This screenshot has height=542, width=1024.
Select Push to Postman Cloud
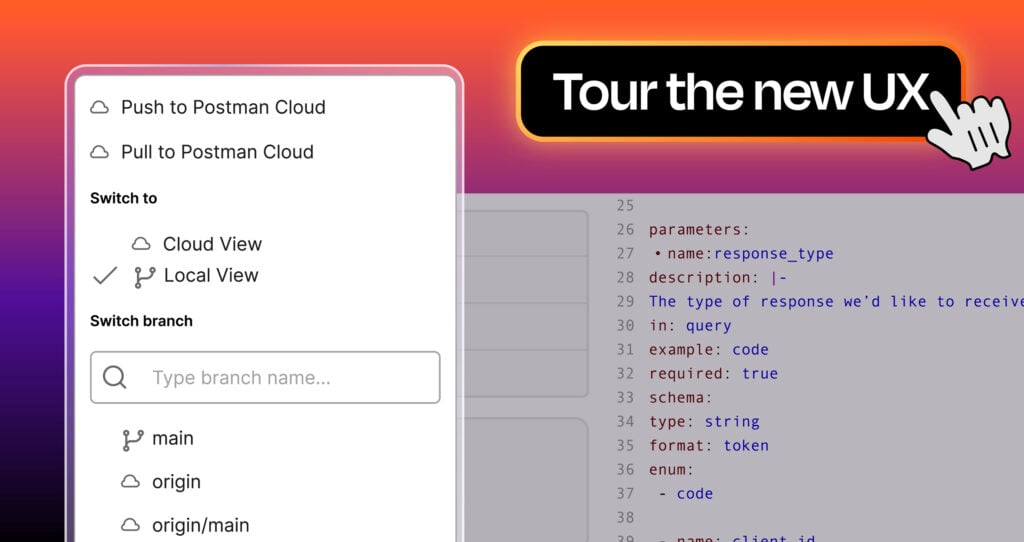[x=223, y=107]
